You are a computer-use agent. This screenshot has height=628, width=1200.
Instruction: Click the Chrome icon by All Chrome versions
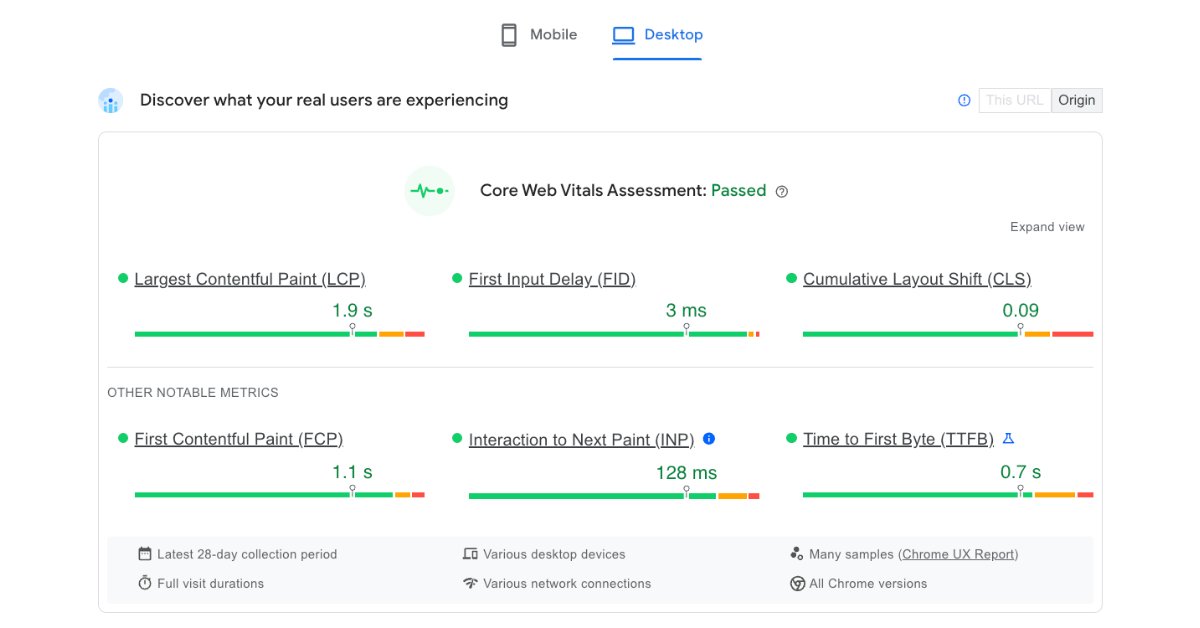click(x=797, y=584)
